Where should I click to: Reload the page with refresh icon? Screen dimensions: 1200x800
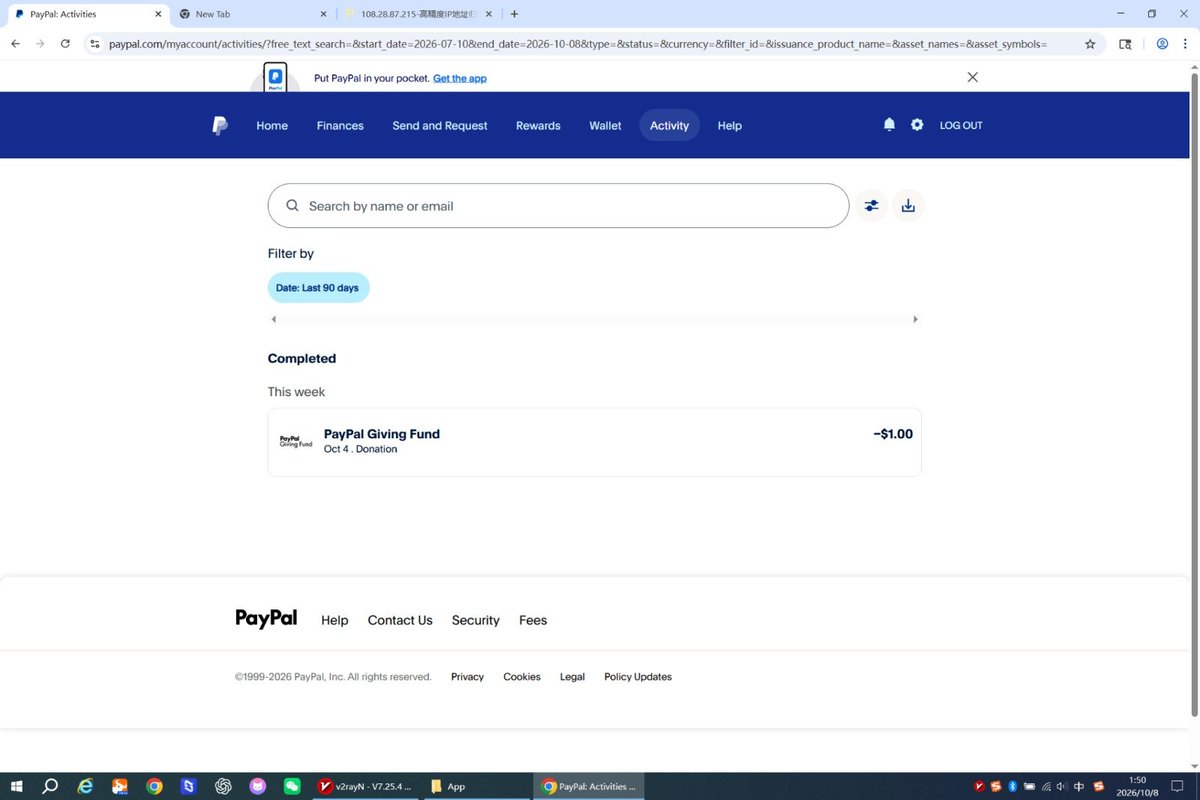coord(65,44)
